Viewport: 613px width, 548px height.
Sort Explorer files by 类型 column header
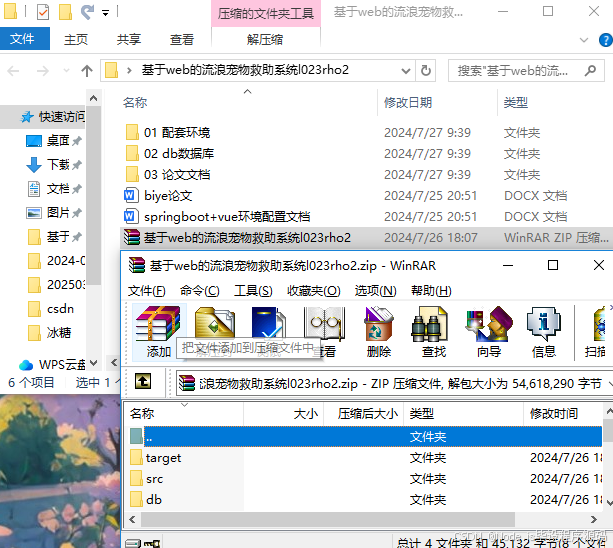coord(516,102)
